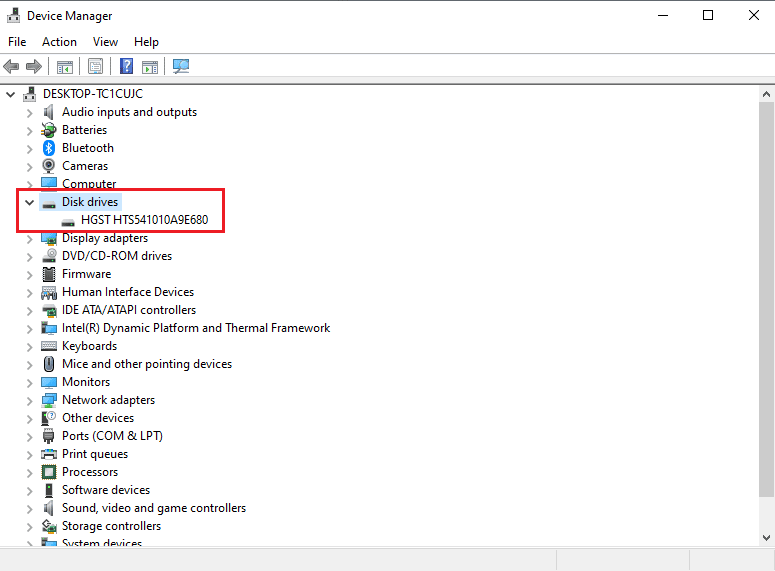Viewport: 775px width, 571px height.
Task: Collapse the DESKTOP-TC1CUJC root node
Action: coord(10,94)
